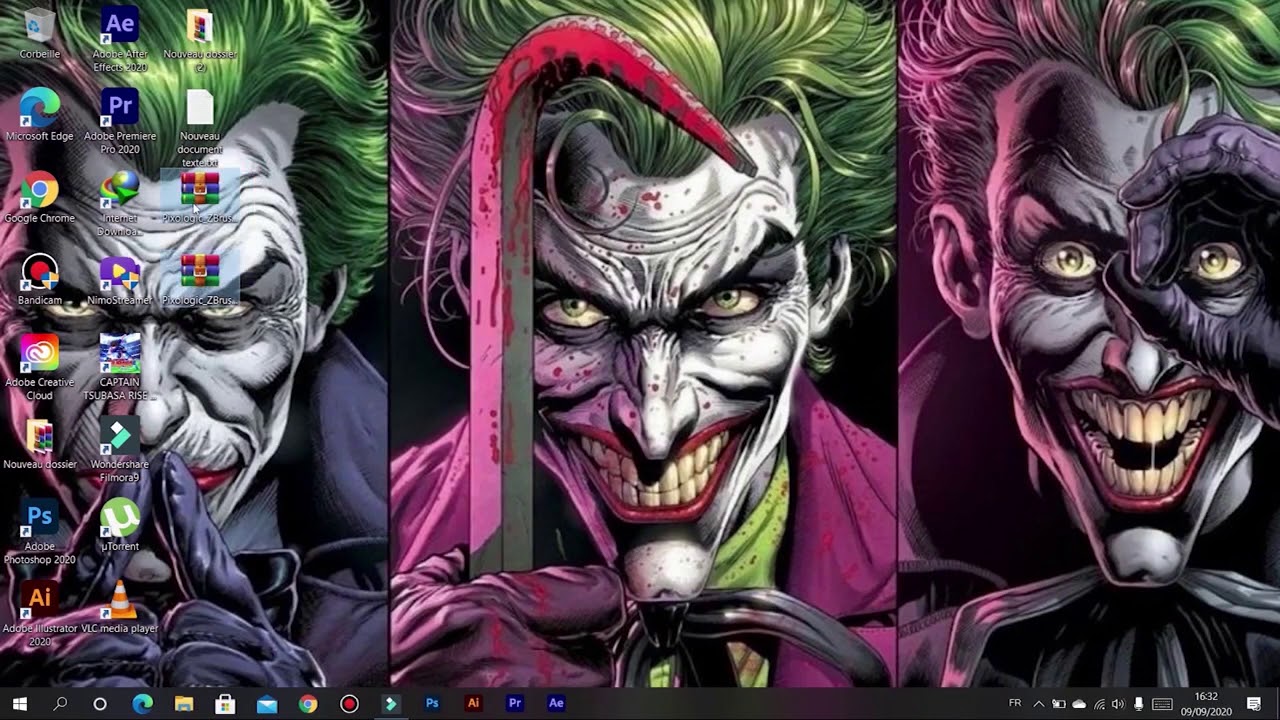Select the Bandicam desktop shortcut

(40, 279)
